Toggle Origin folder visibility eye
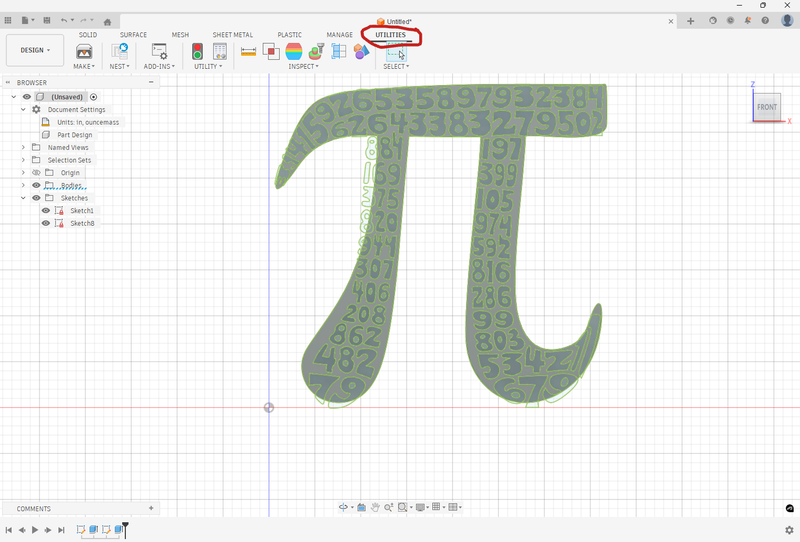This screenshot has width=800, height=542. (36, 173)
